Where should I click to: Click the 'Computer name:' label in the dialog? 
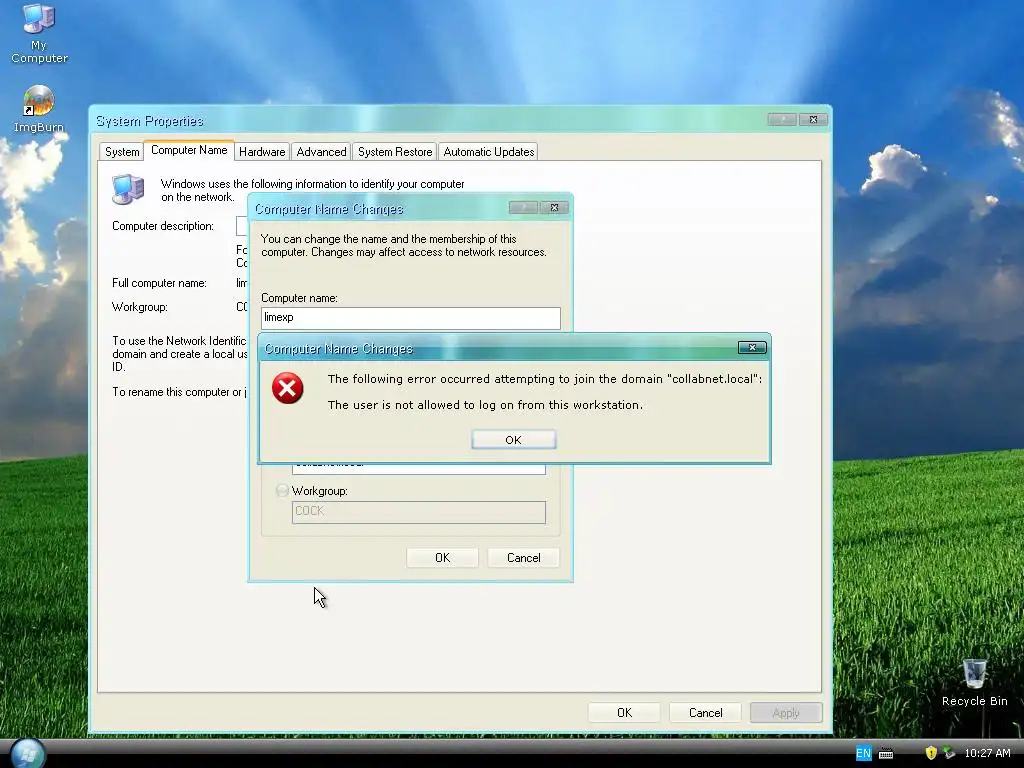coord(299,298)
